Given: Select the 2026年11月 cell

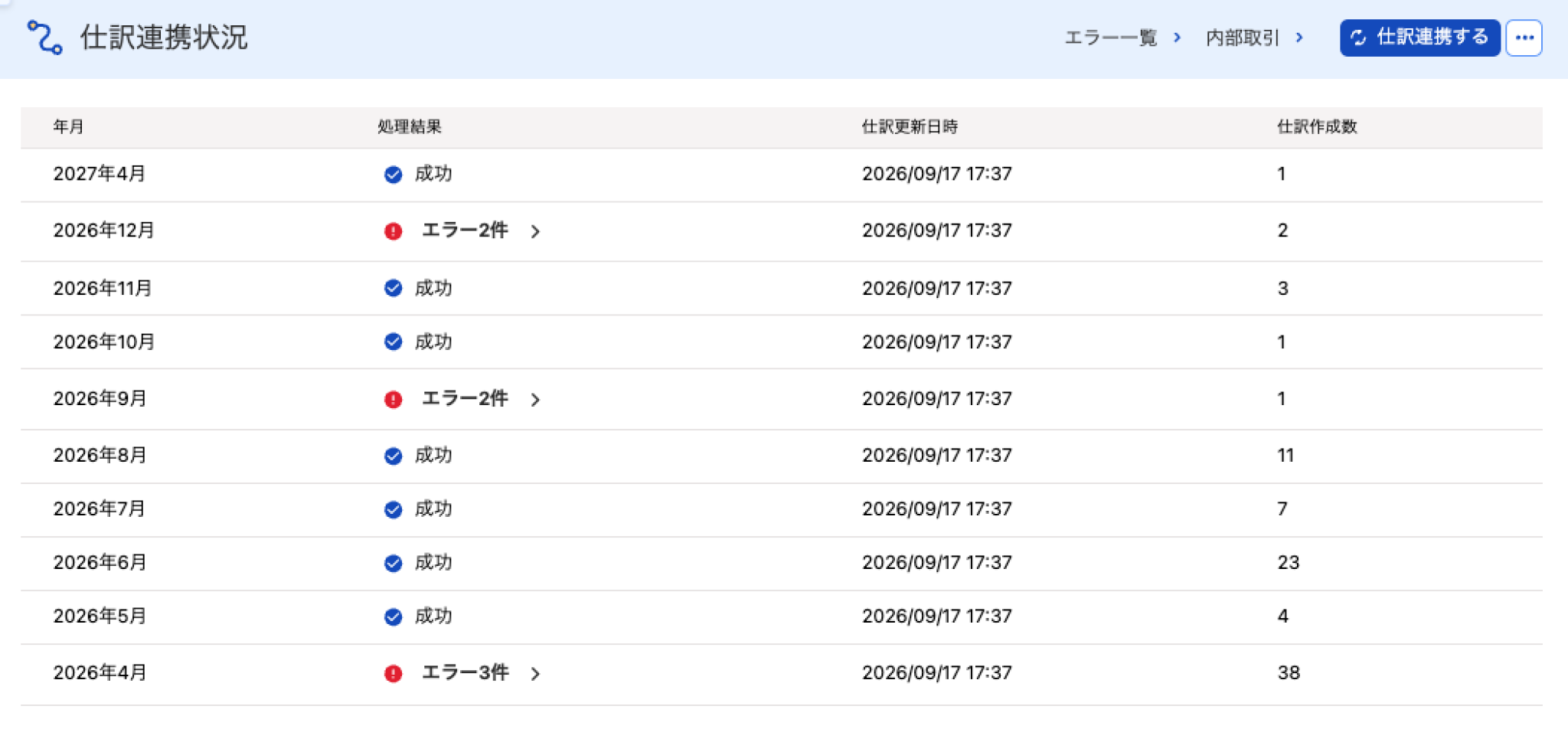Looking at the screenshot, I should pos(103,289).
